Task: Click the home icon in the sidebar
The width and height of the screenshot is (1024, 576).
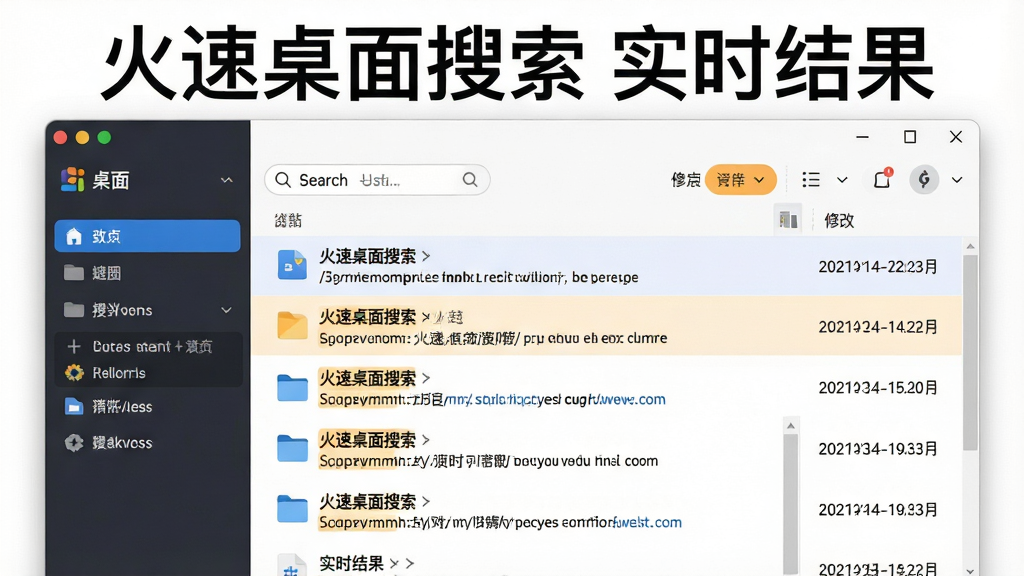Action: (x=74, y=236)
